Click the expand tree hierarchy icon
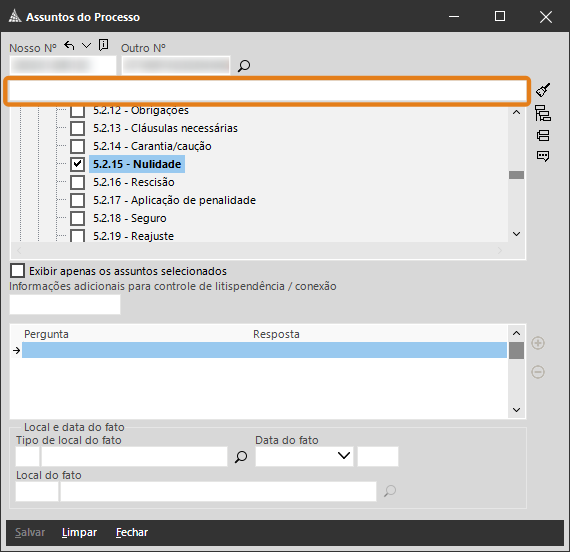 click(x=543, y=113)
